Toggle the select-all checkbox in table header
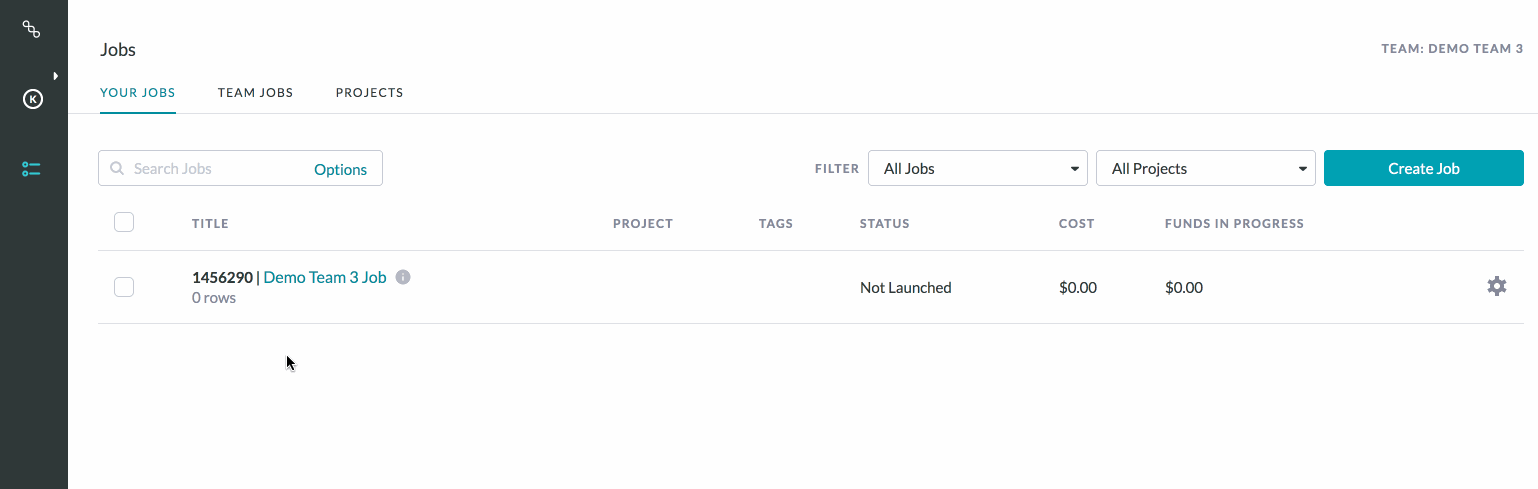 click(x=124, y=222)
